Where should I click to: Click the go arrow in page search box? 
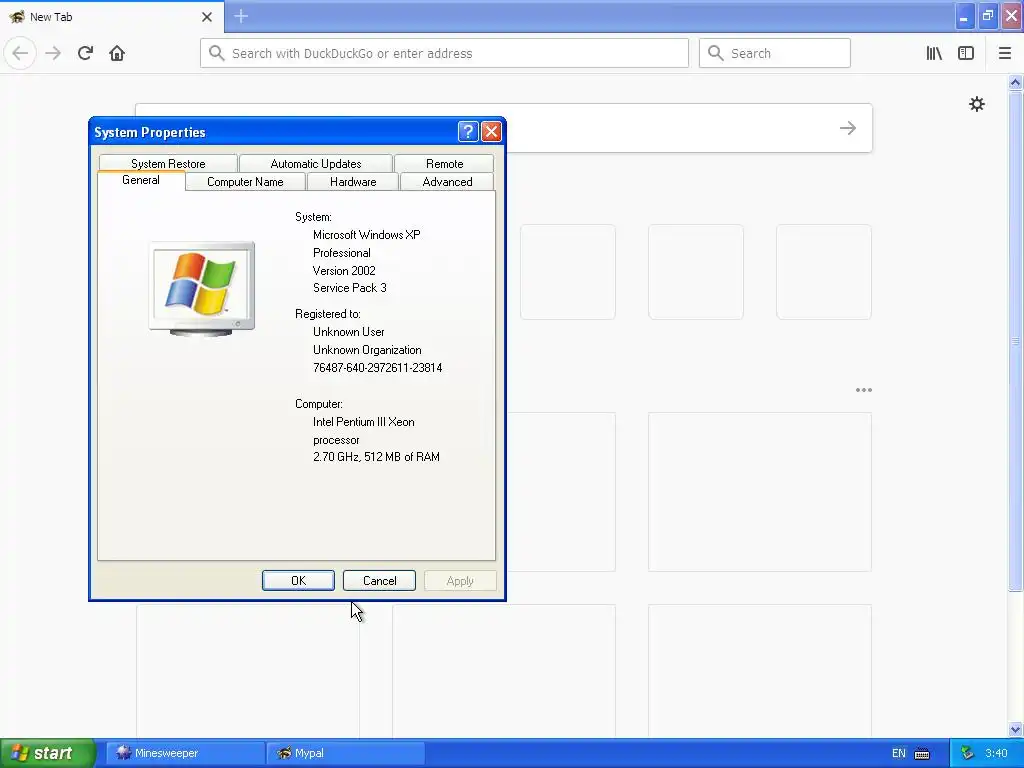pyautogui.click(x=848, y=128)
